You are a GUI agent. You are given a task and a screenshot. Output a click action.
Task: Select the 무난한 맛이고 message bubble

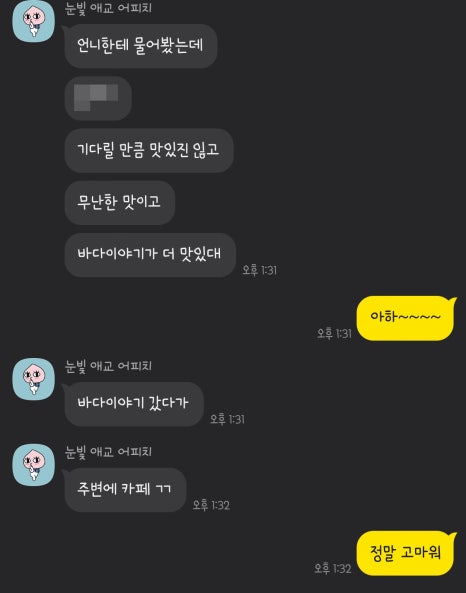pyautogui.click(x=120, y=203)
